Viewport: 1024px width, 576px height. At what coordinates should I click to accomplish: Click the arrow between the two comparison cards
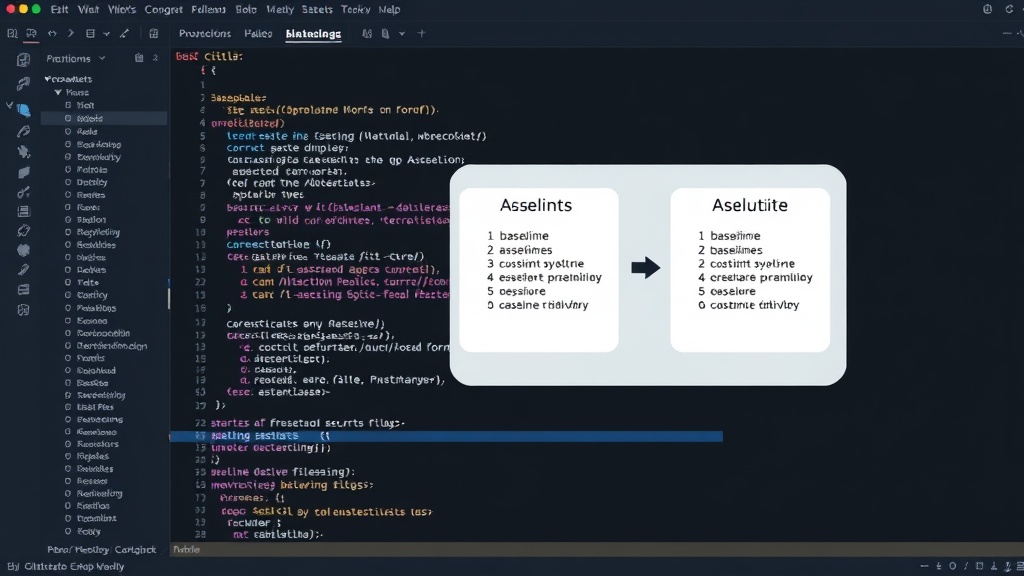coord(645,267)
